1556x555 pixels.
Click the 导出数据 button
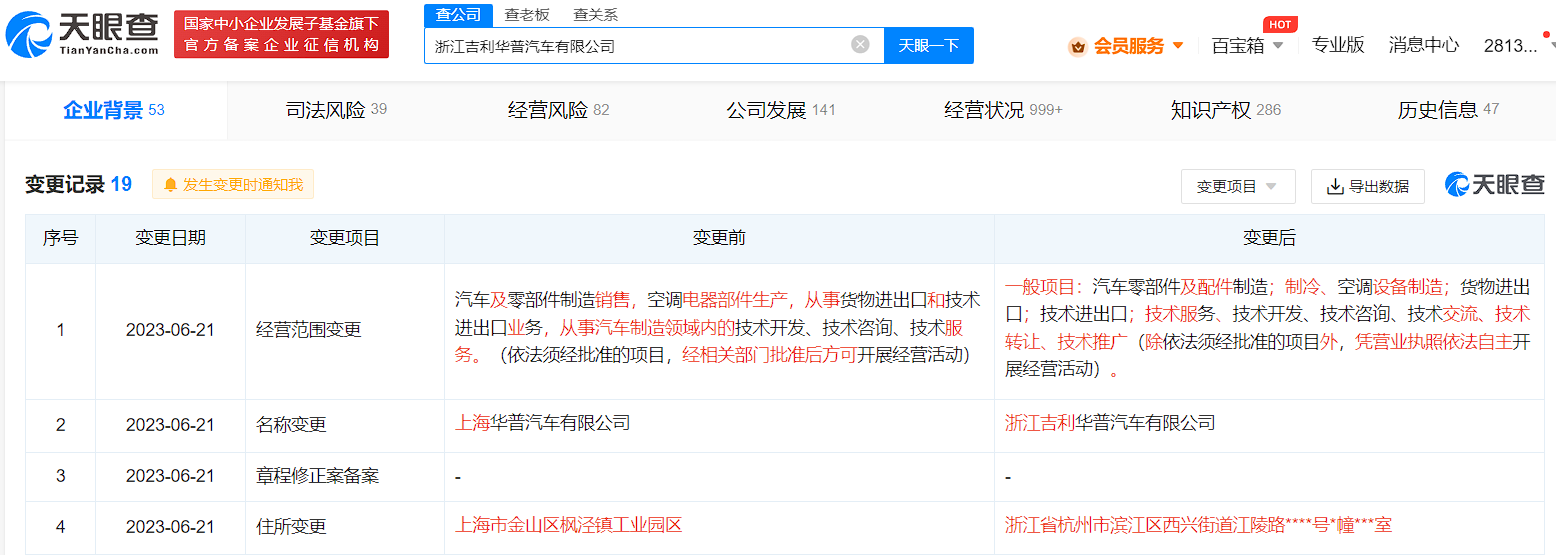coord(1368,187)
